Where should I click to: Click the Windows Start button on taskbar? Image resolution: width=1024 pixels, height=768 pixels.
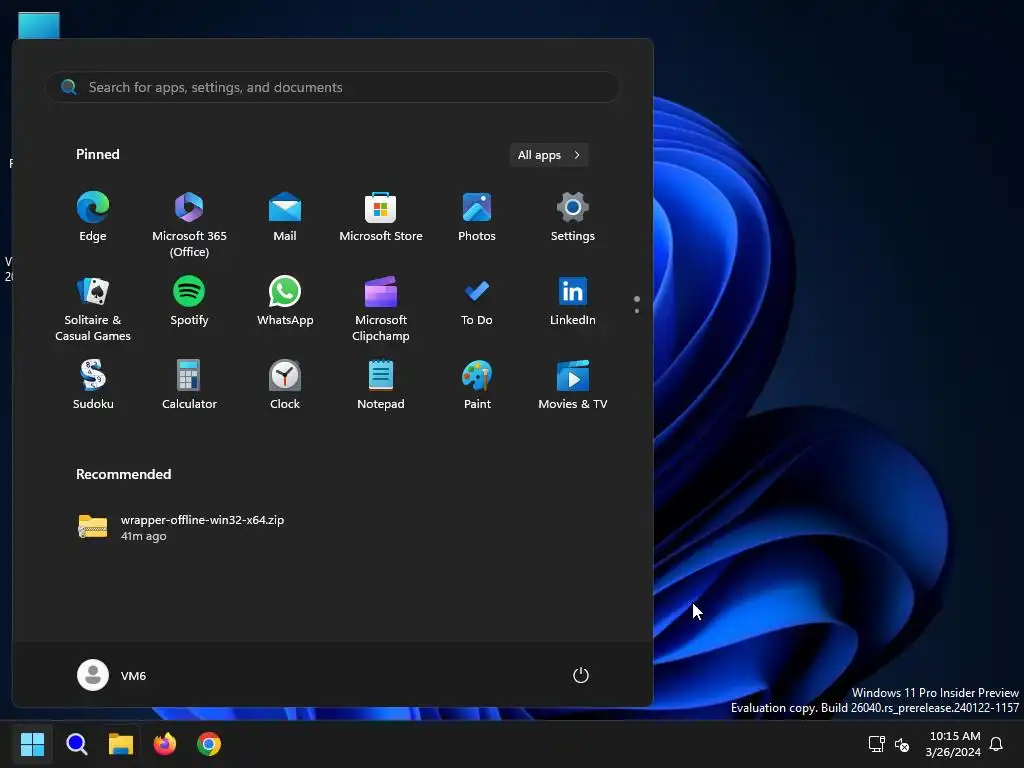[x=32, y=744]
